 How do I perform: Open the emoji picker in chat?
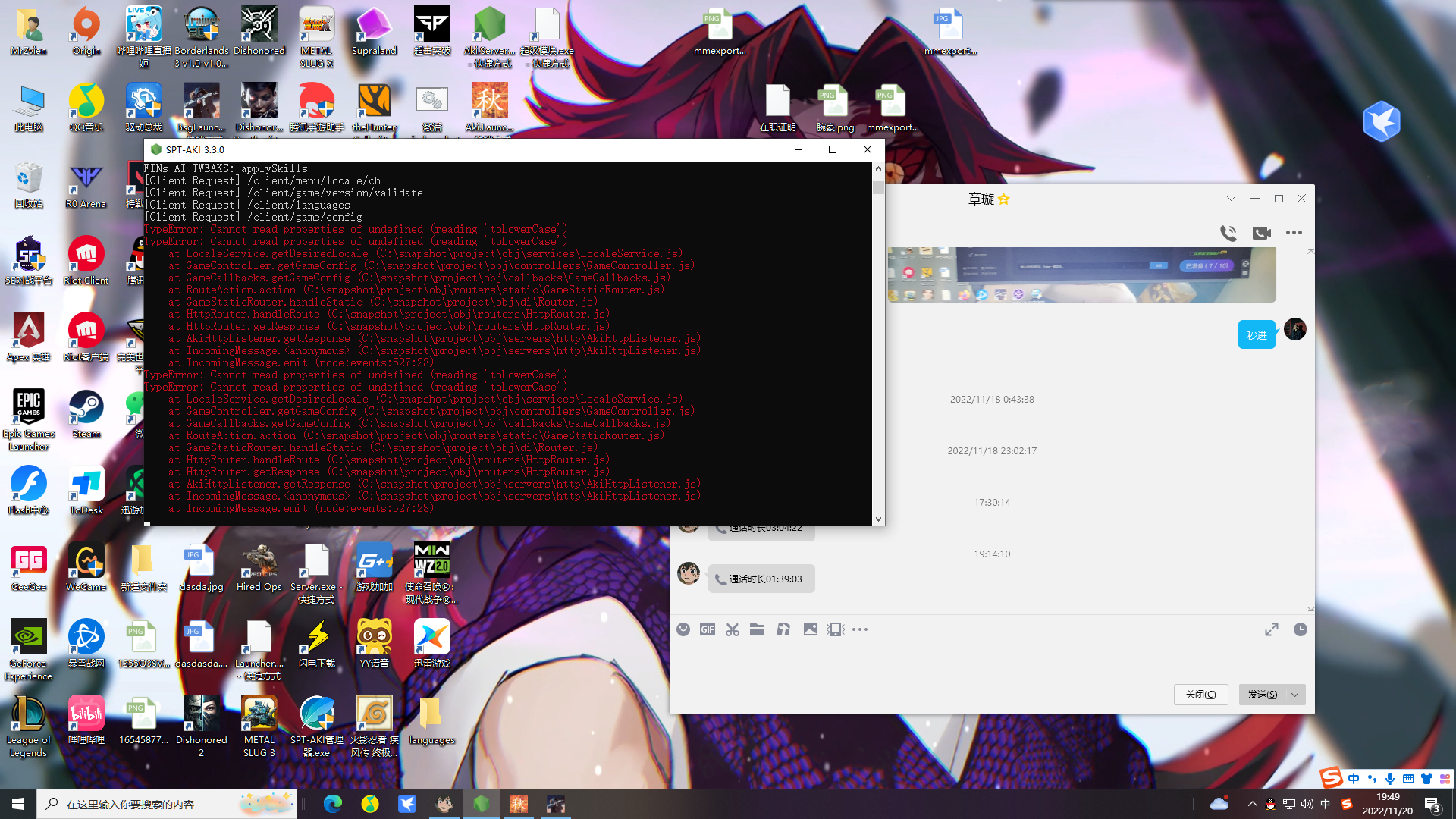coord(683,629)
